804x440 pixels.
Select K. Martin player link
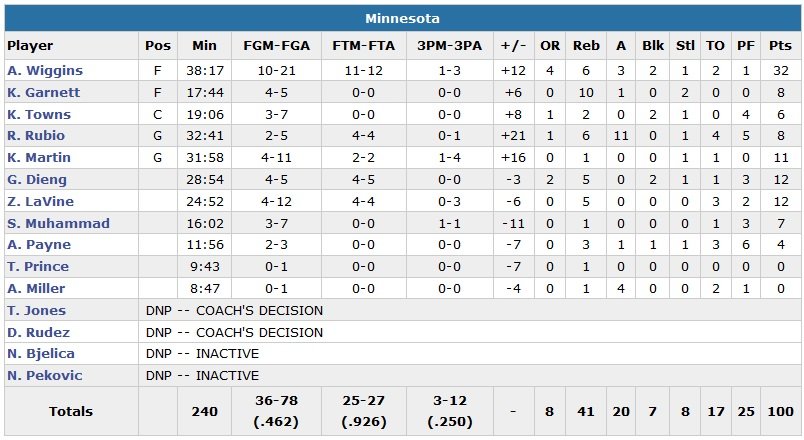click(x=40, y=158)
